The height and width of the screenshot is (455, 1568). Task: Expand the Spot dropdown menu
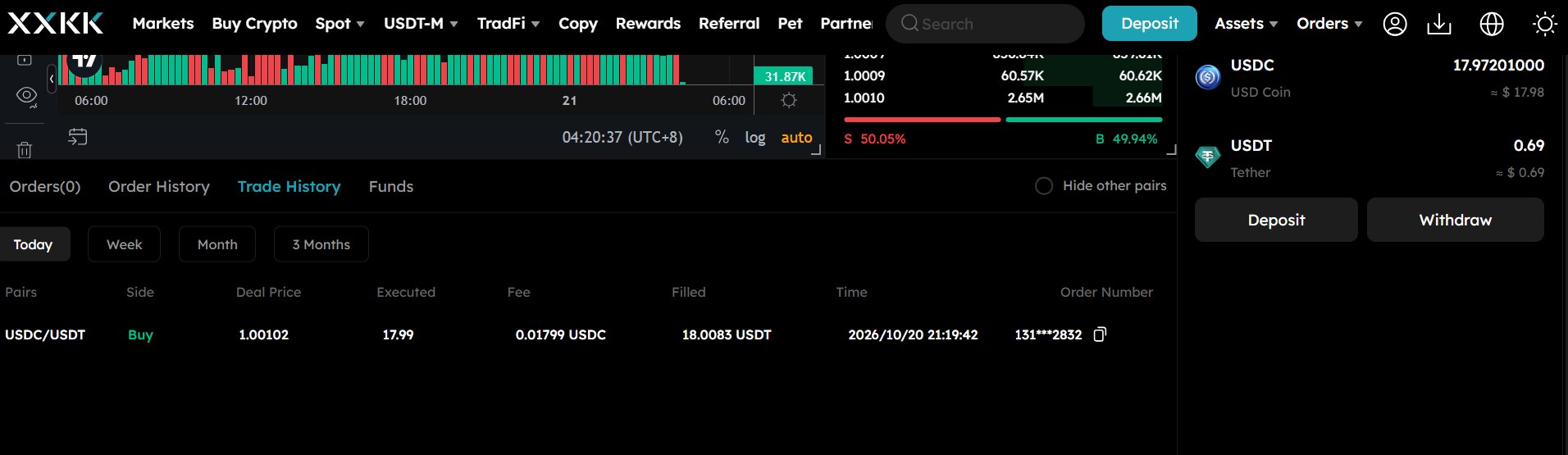(340, 24)
